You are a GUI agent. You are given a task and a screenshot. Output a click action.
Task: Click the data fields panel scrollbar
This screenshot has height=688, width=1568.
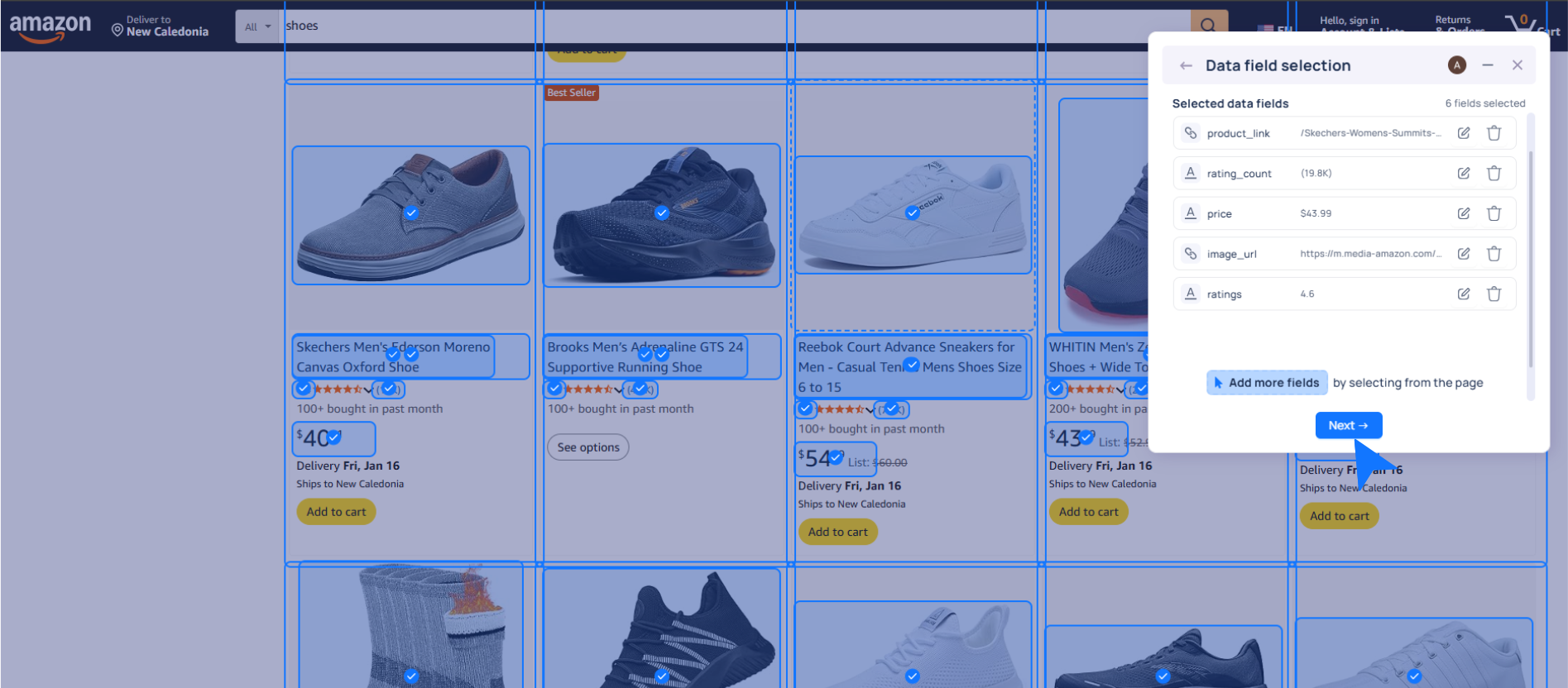pos(1530,256)
